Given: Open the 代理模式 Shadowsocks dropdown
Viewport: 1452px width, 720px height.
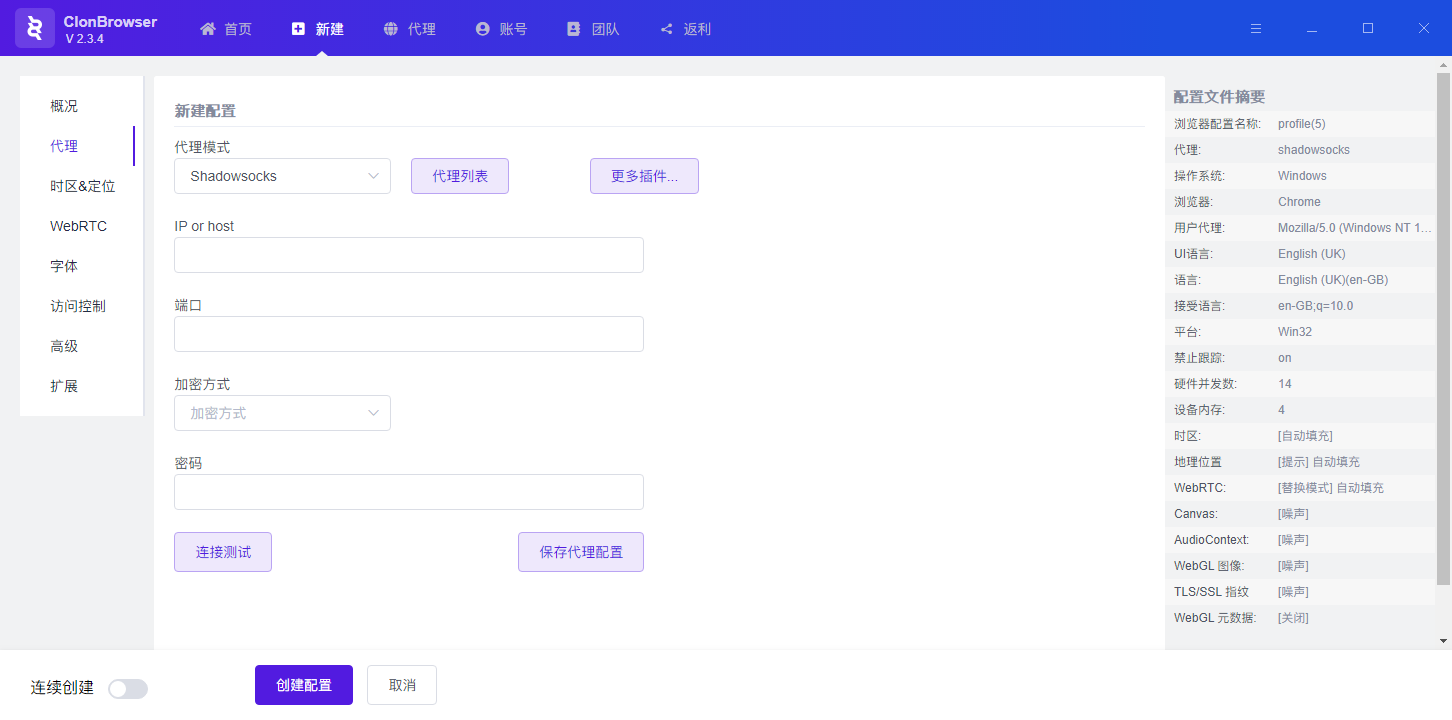Looking at the screenshot, I should pos(282,175).
